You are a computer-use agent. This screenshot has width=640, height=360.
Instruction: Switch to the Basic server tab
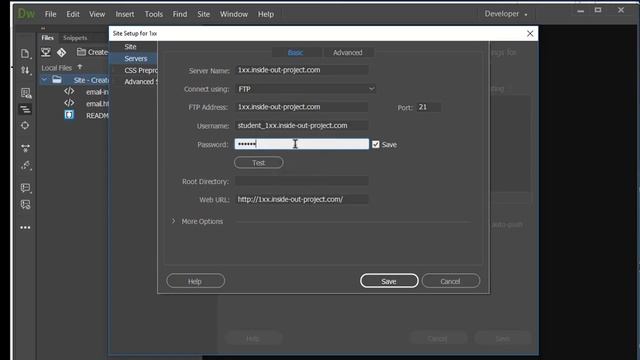(296, 52)
